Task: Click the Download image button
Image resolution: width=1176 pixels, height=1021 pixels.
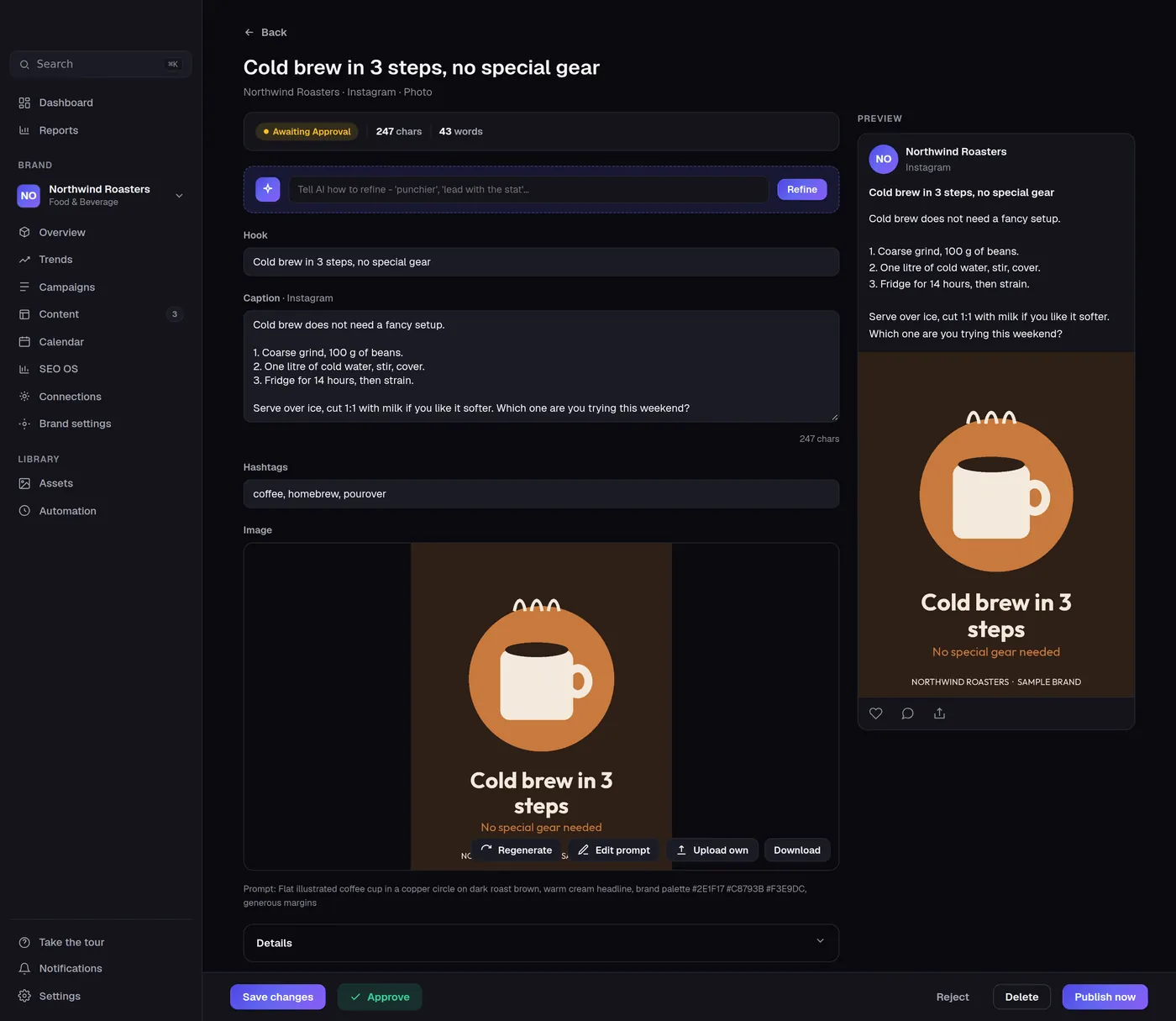Action: pos(797,850)
